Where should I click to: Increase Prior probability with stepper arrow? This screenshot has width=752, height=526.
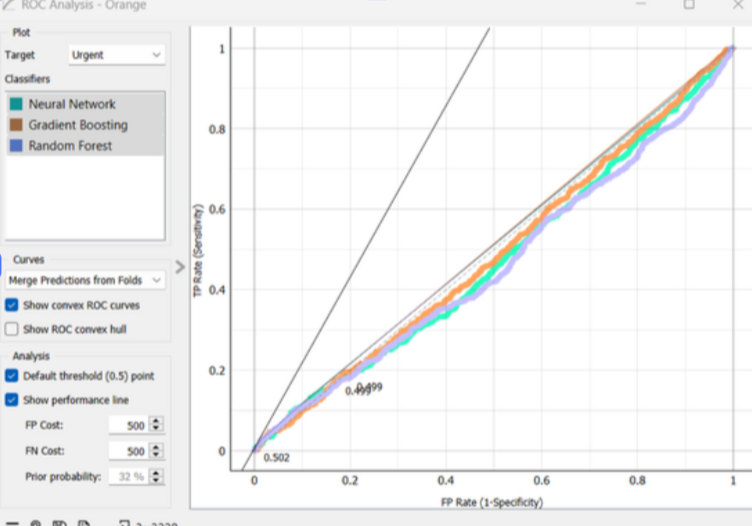pos(156,472)
